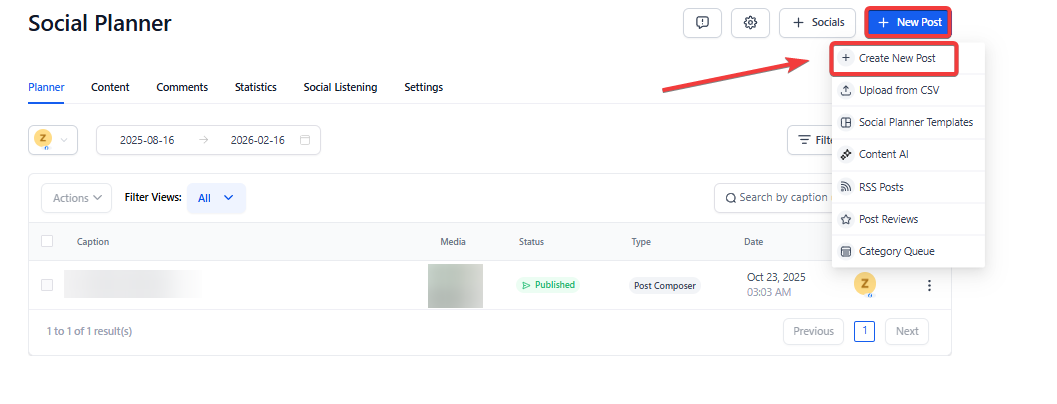1057x404 pixels.
Task: Switch to the Statistics tab
Action: click(x=256, y=87)
